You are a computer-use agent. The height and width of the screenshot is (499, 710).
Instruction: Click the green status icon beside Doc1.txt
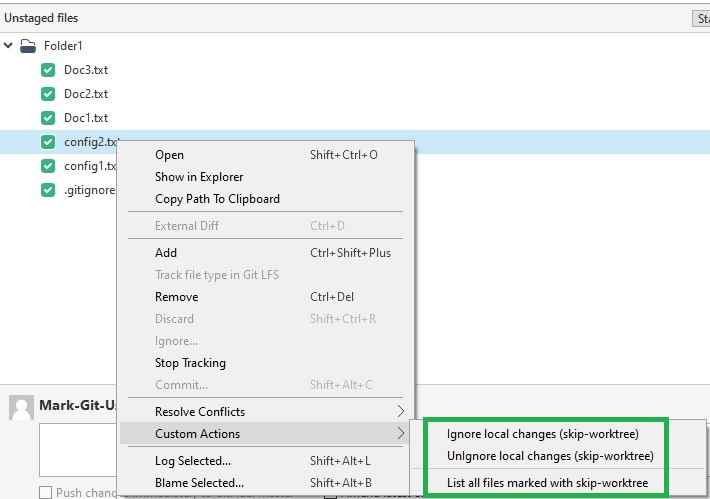pyautogui.click(x=48, y=118)
